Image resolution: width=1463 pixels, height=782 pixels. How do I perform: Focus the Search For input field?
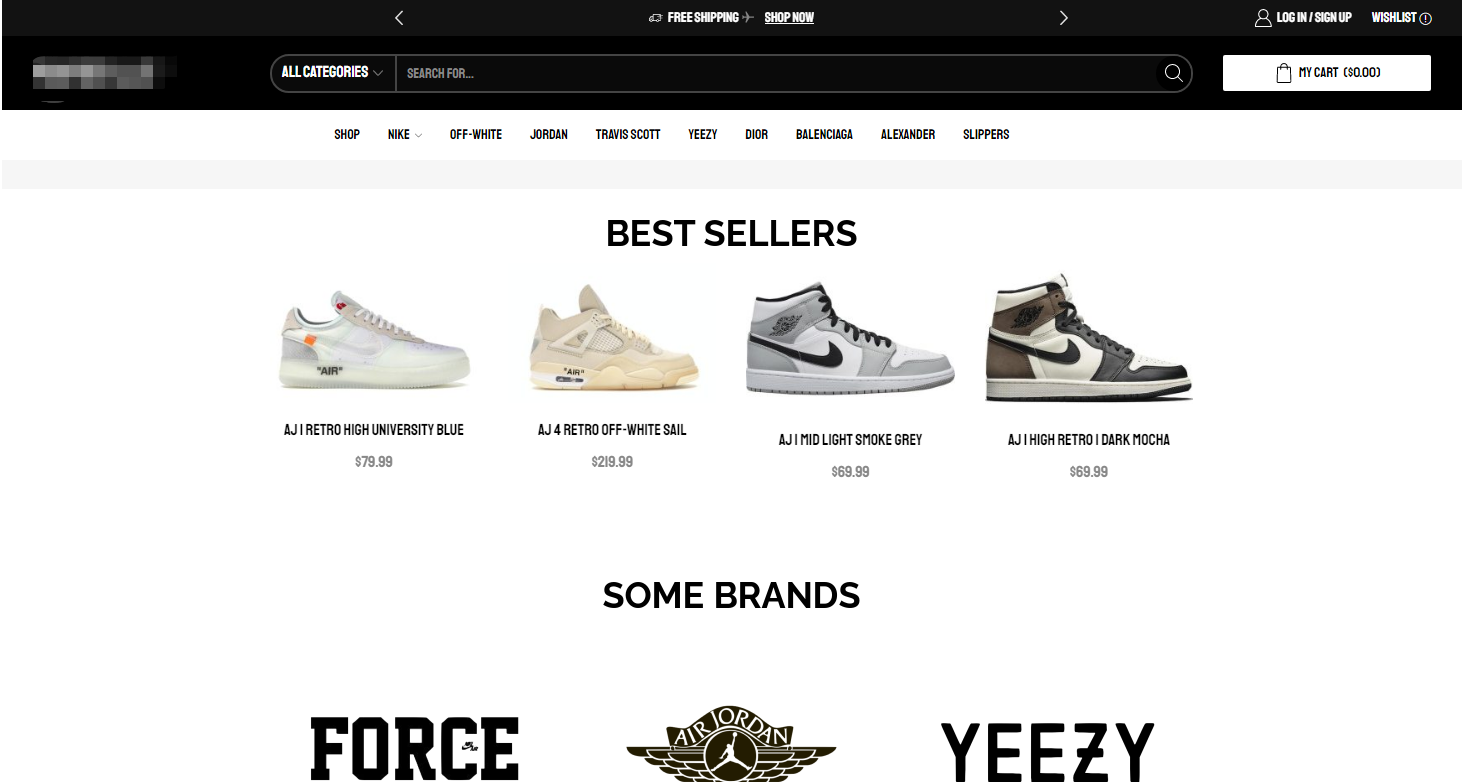pyautogui.click(x=776, y=73)
